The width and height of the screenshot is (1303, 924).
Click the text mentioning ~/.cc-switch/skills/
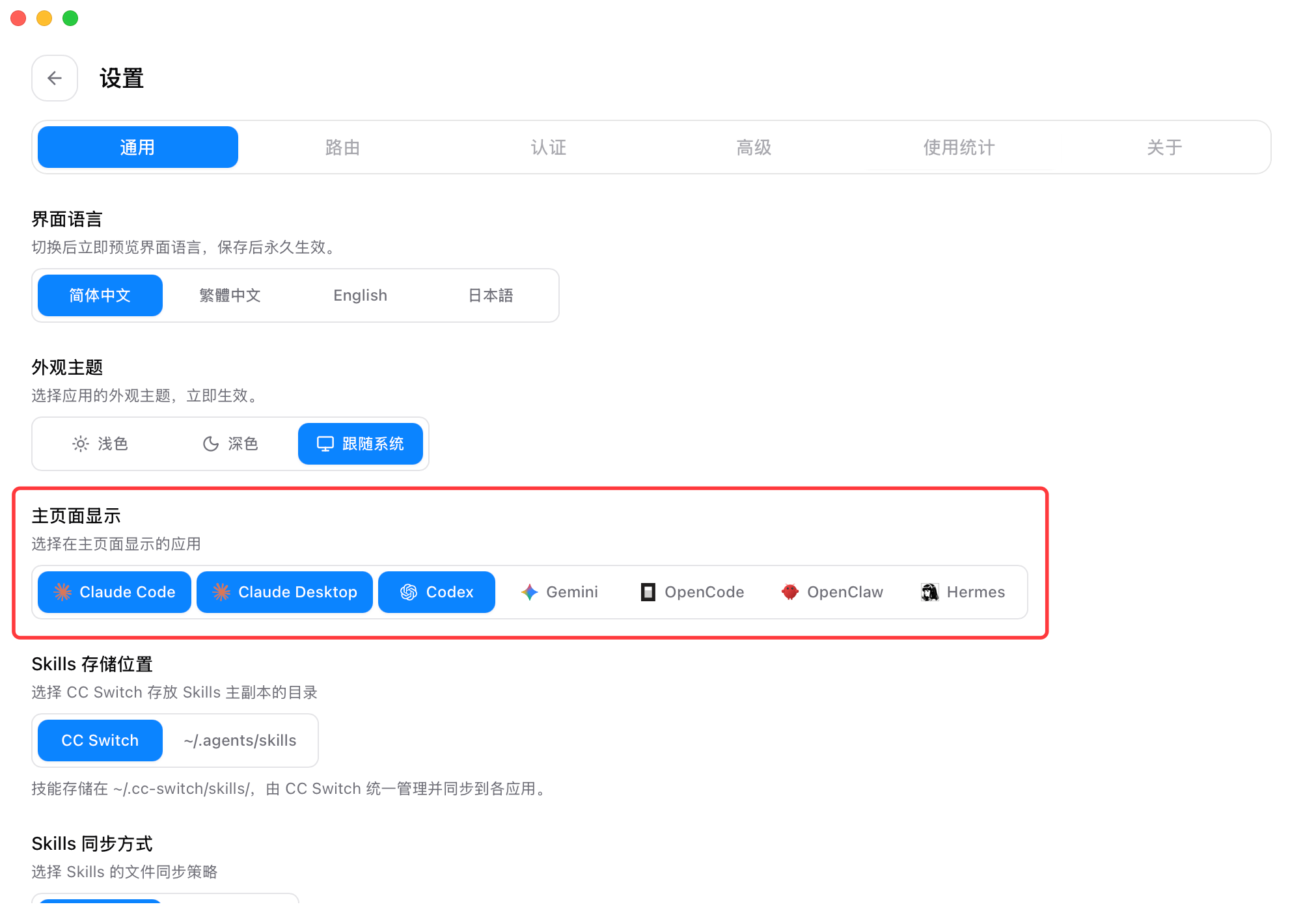point(290,789)
